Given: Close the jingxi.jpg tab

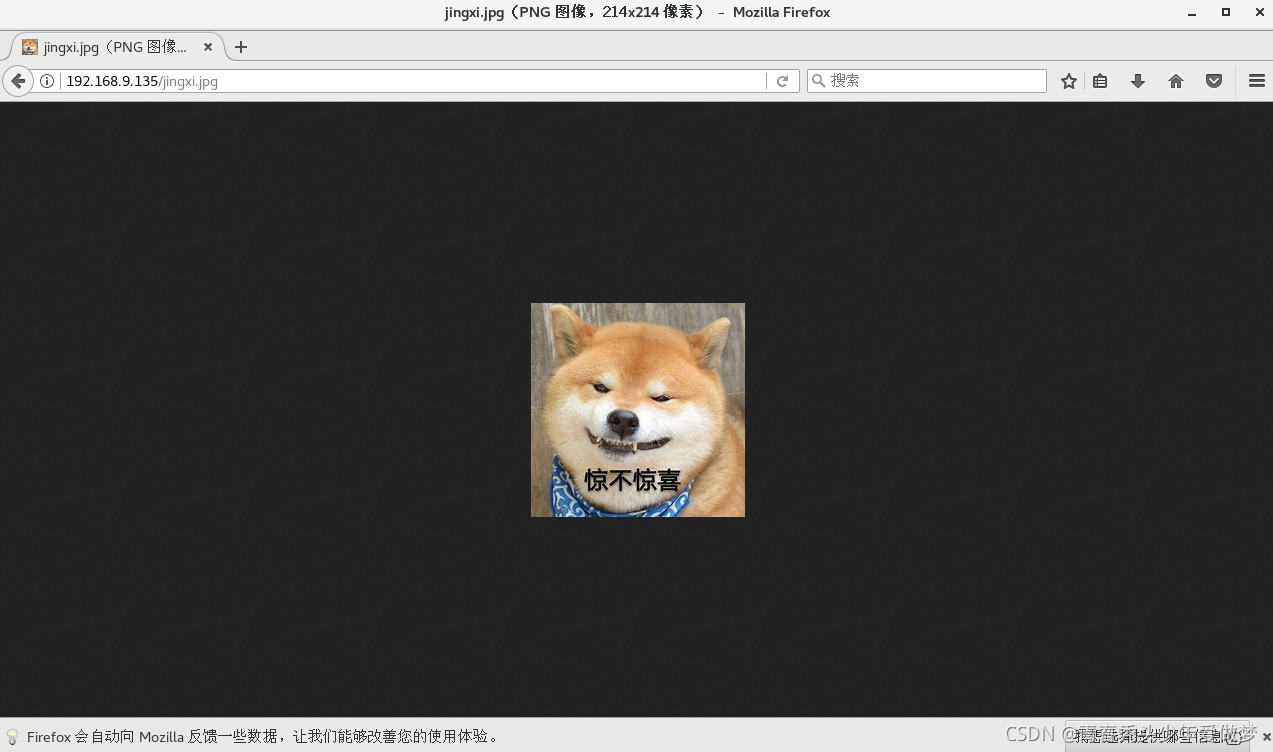Looking at the screenshot, I should coord(208,46).
